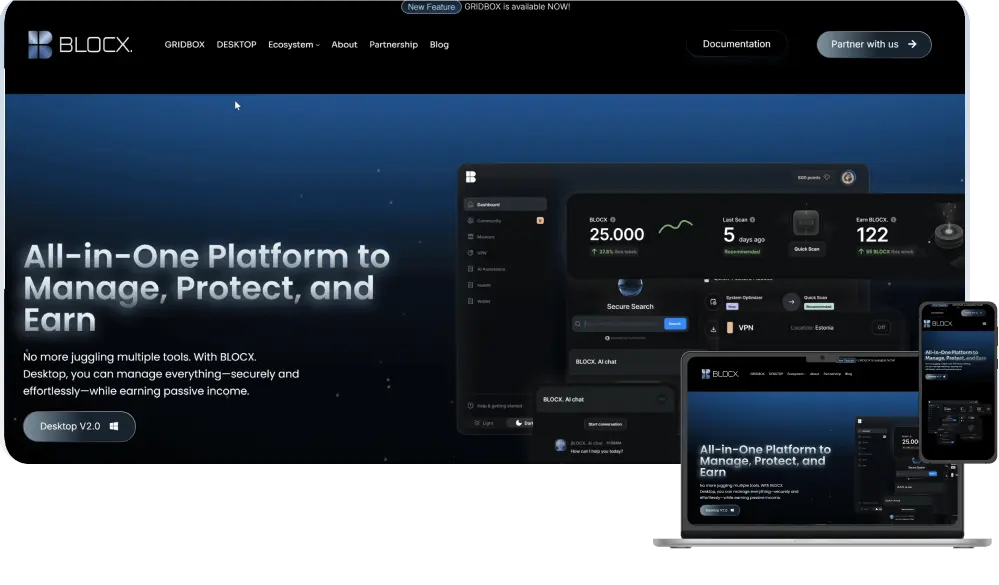
Task: Download Desktop V2.0 for Windows
Action: 79,426
